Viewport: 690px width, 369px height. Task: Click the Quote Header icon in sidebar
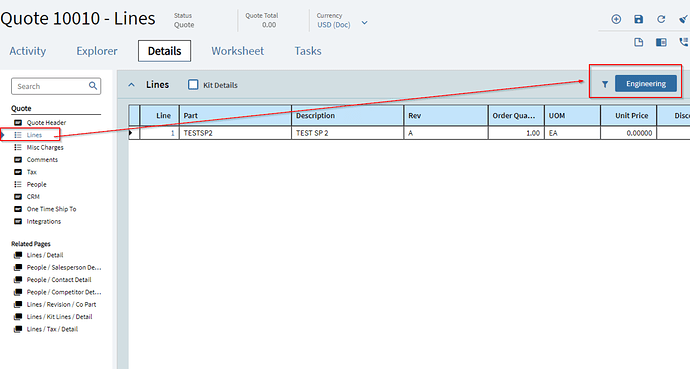coord(18,122)
